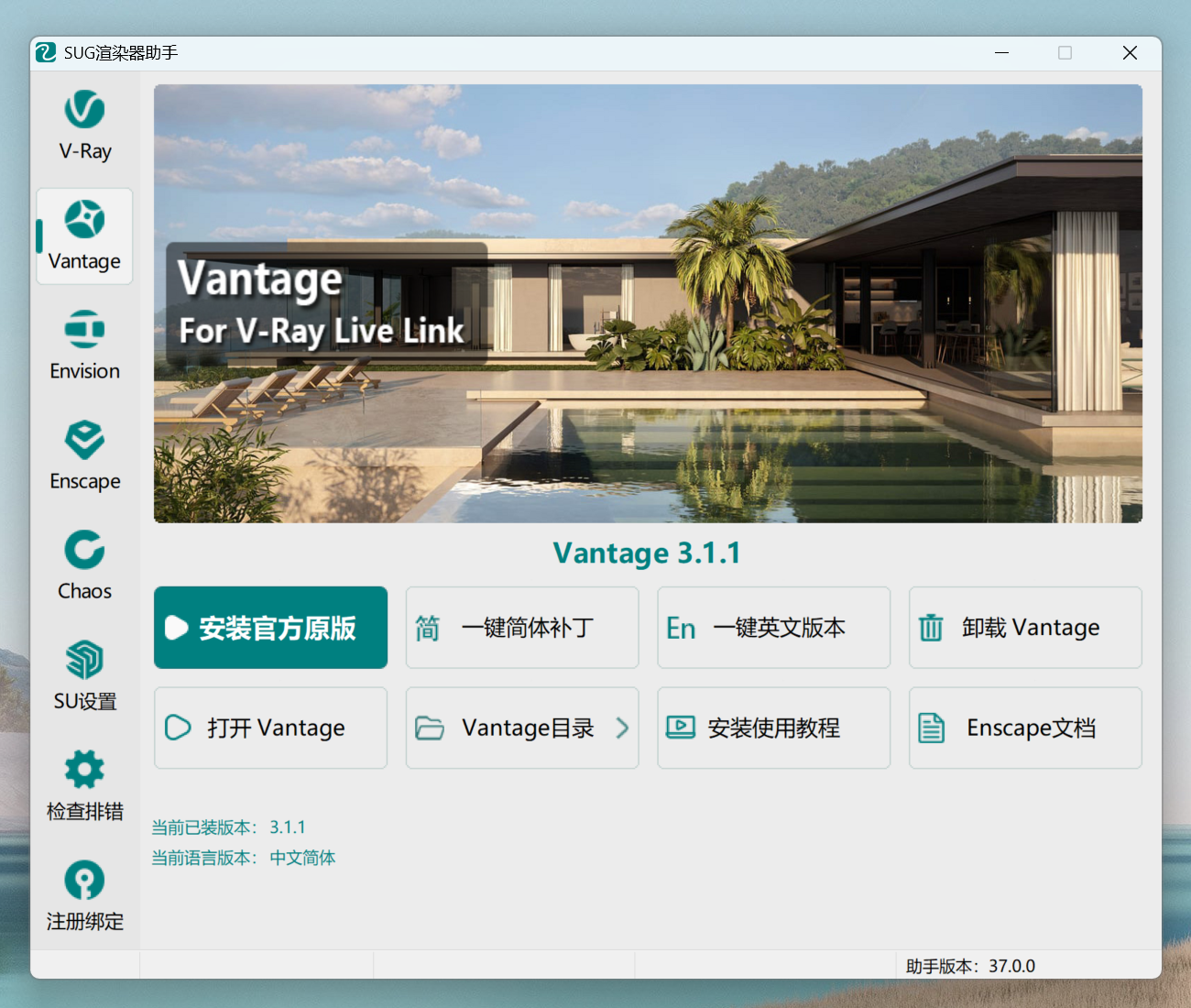Screen dimensions: 1191x1008
Task: Click the 安装官方原版 install button
Action: point(270,628)
